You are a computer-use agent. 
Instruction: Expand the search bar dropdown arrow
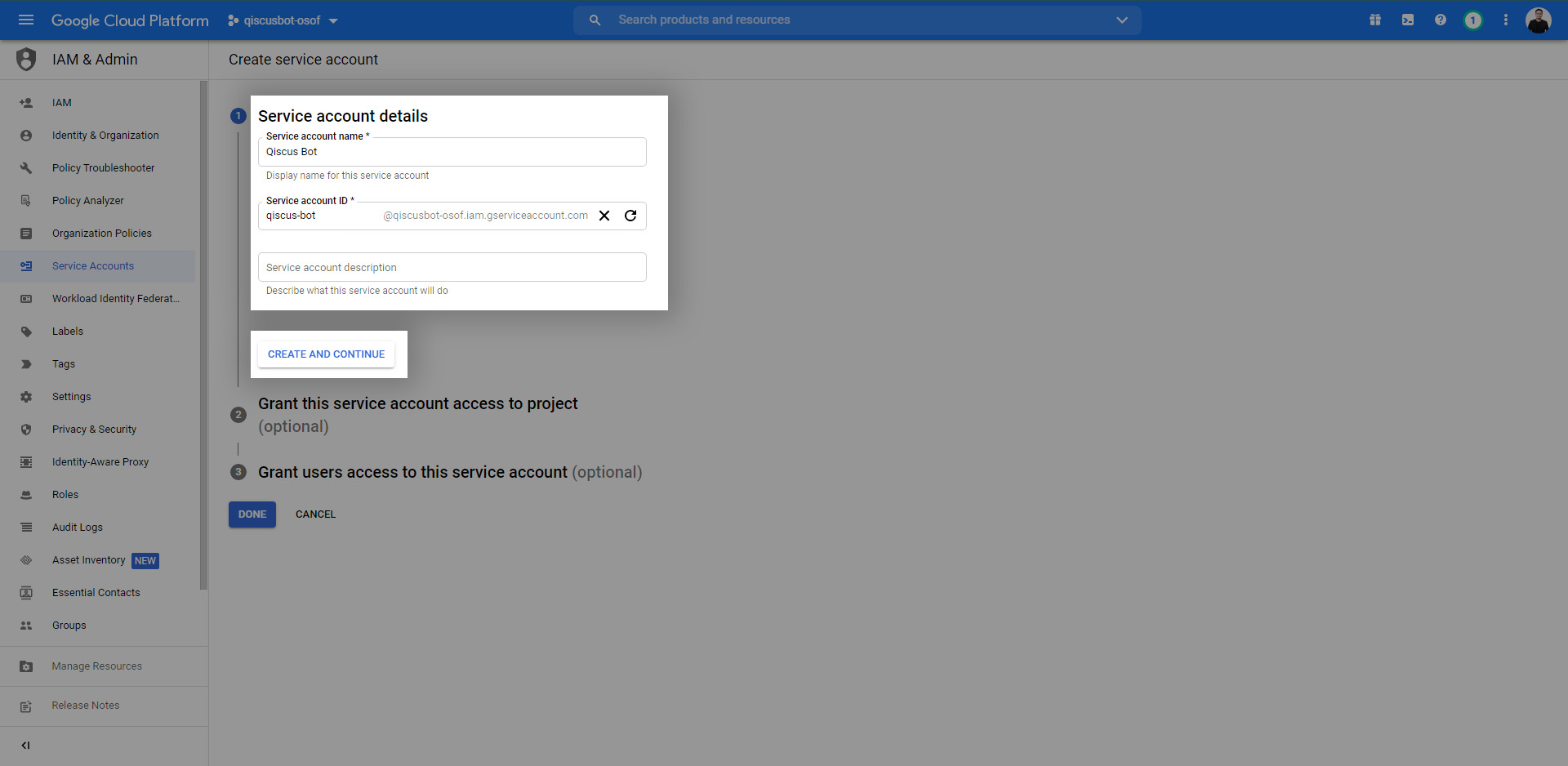1122,20
